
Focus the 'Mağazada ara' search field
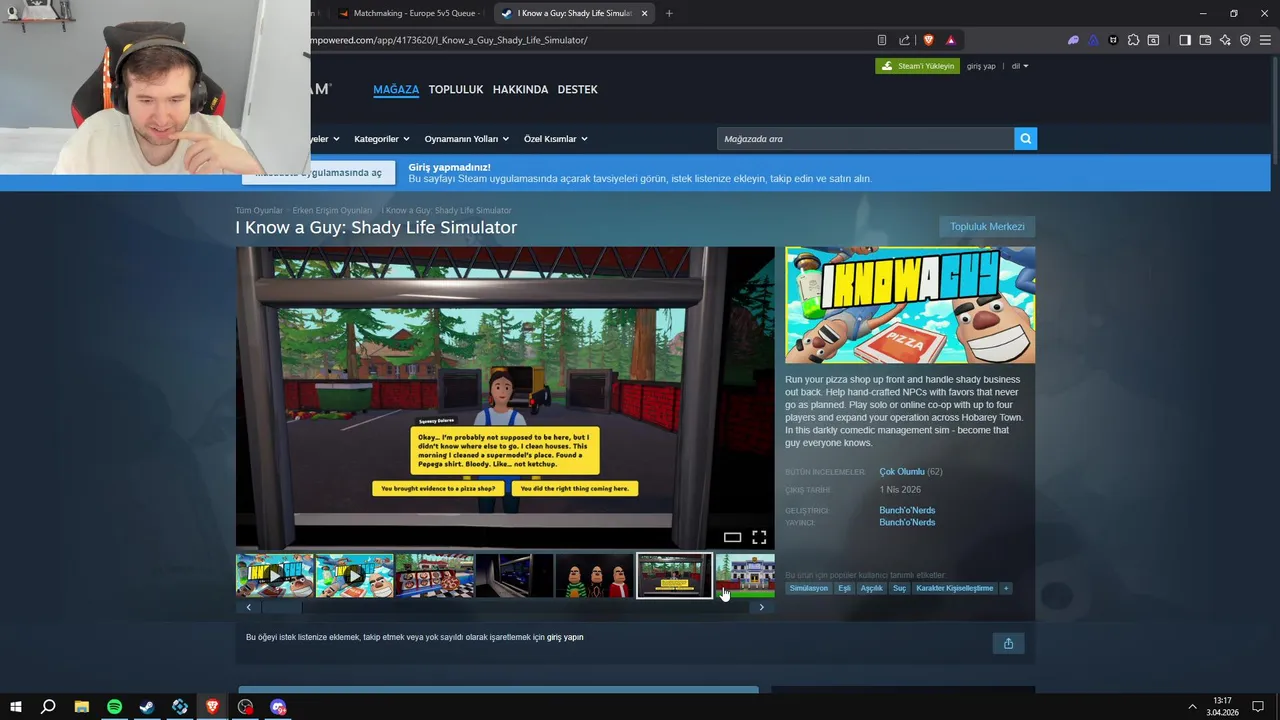coord(865,139)
